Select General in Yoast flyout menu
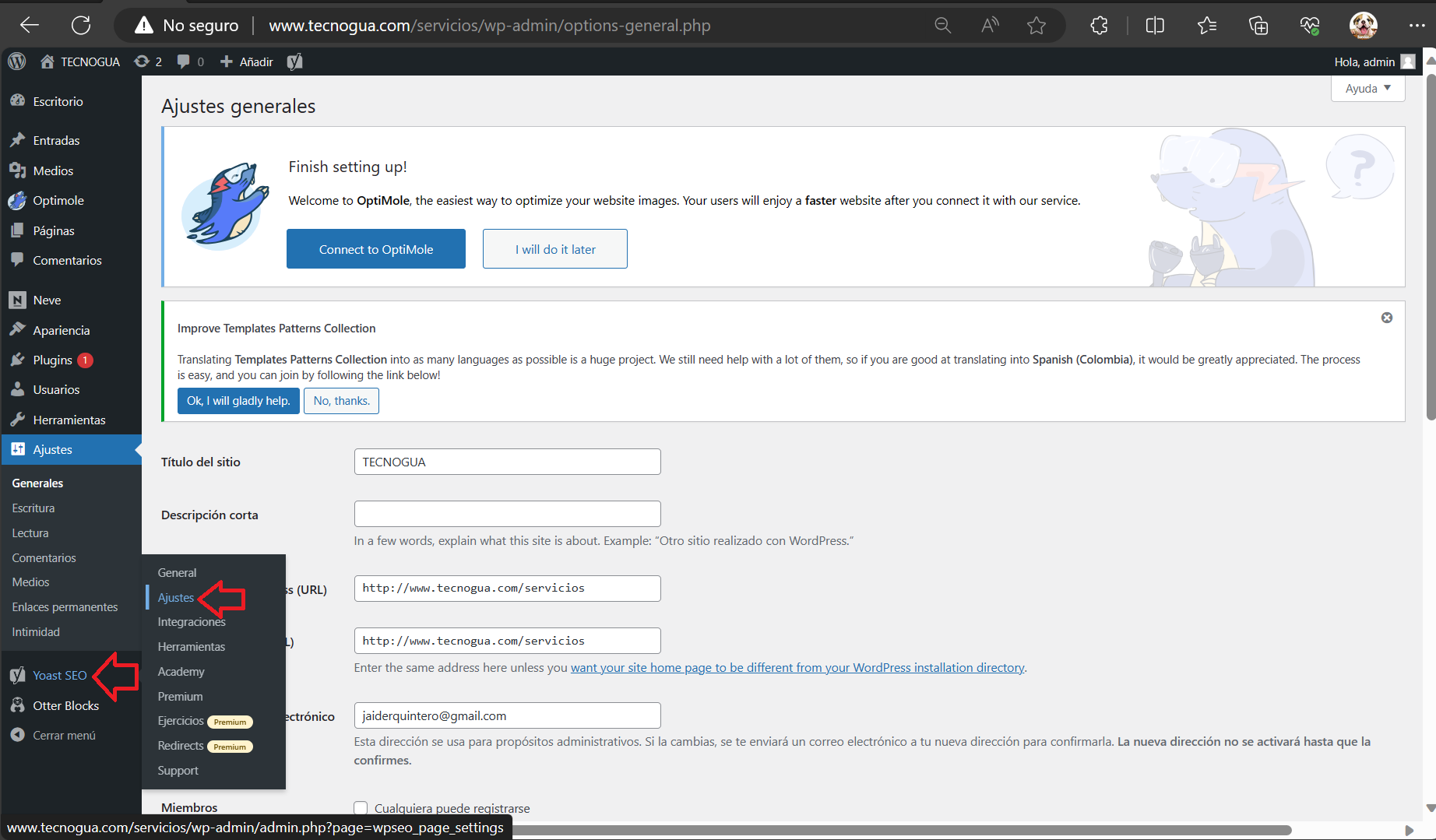The height and width of the screenshot is (840, 1436). 177,572
